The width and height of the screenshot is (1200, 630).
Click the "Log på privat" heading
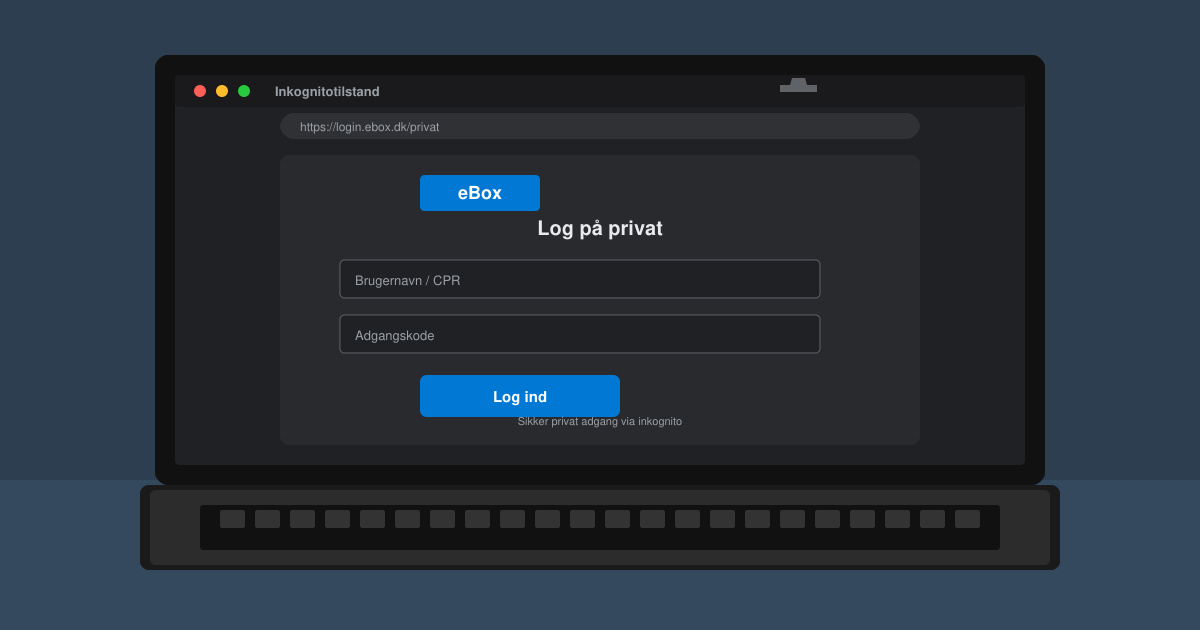(x=600, y=228)
